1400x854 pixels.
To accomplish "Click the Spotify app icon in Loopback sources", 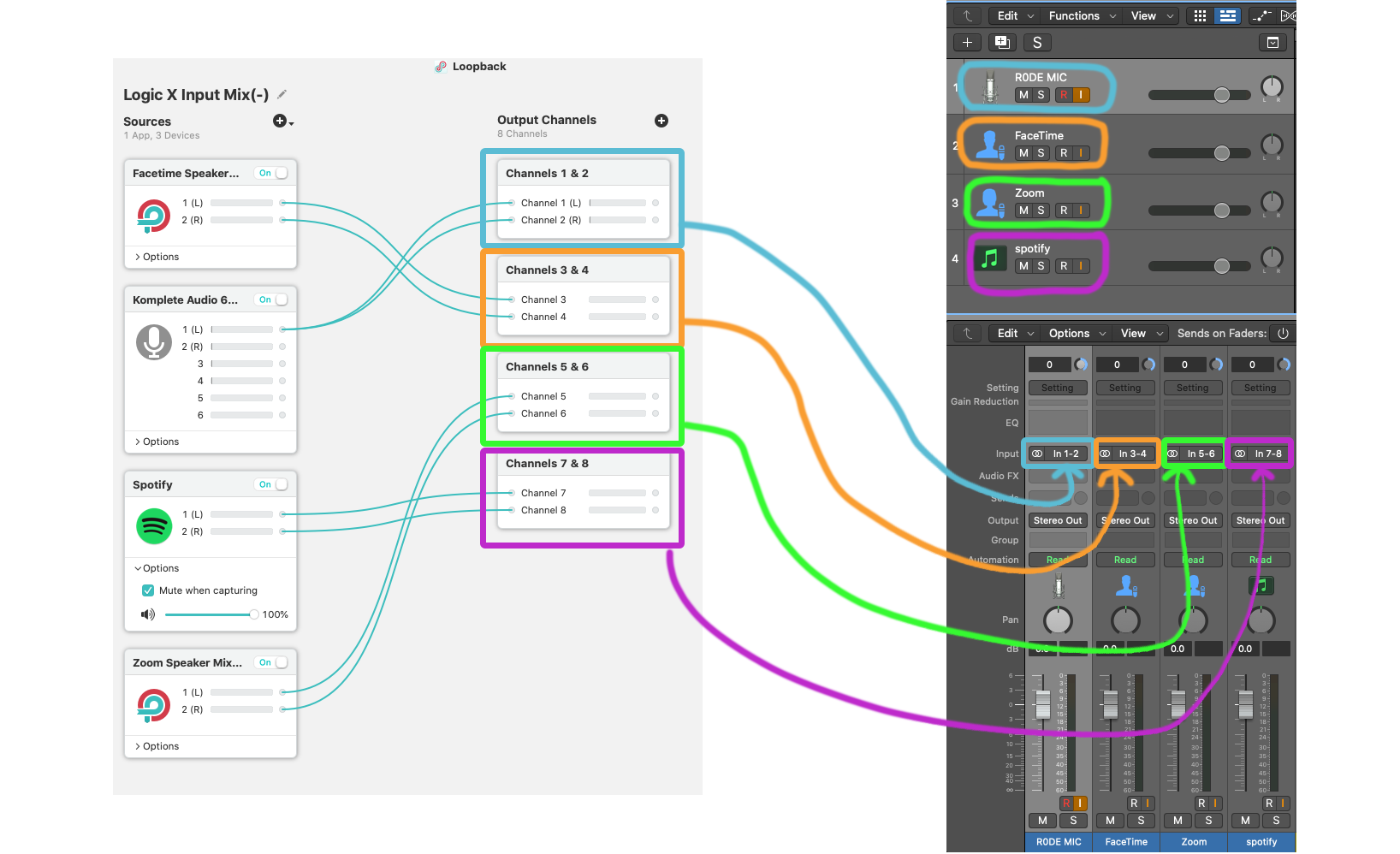I will point(154,525).
